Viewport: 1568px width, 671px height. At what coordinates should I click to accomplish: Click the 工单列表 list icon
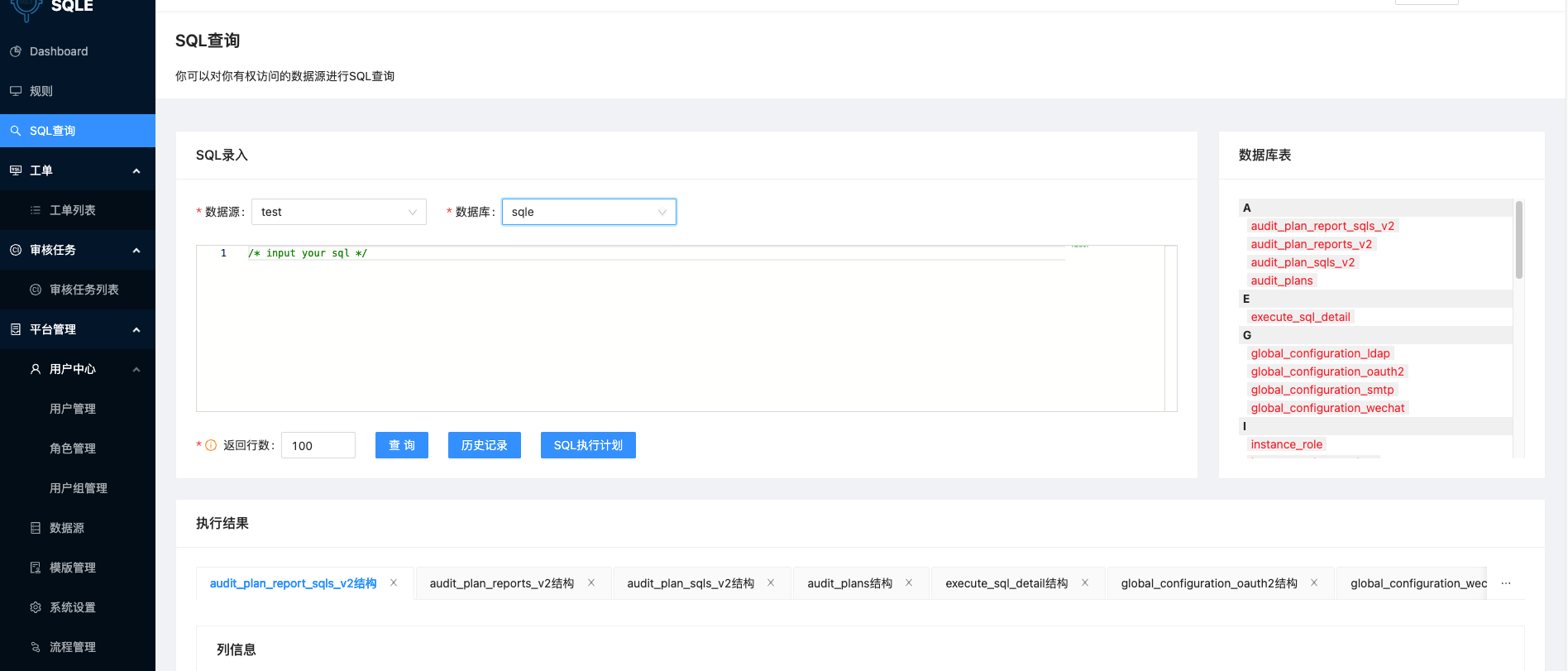(36, 210)
